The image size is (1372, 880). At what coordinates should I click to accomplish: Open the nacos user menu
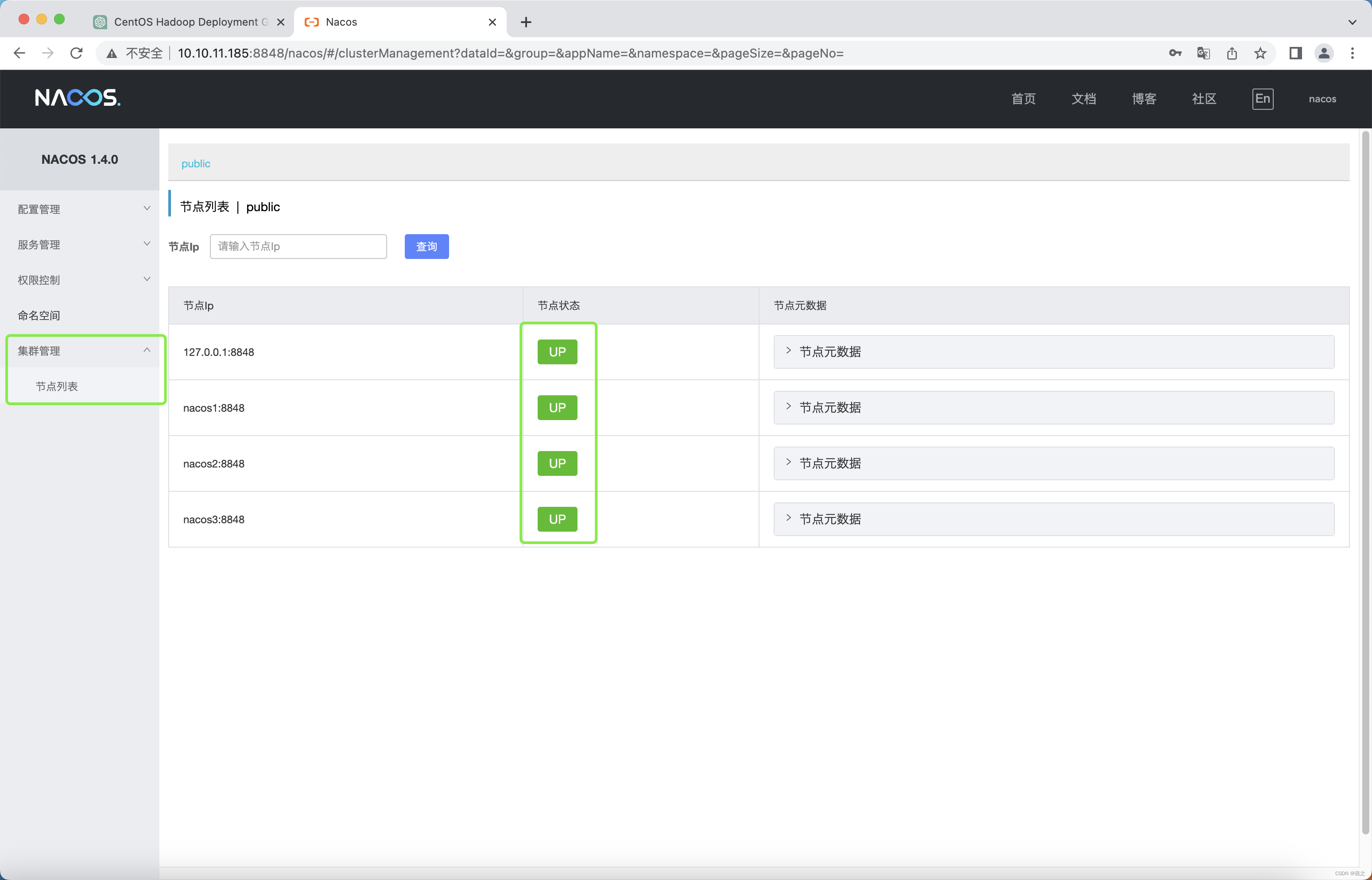[1322, 99]
